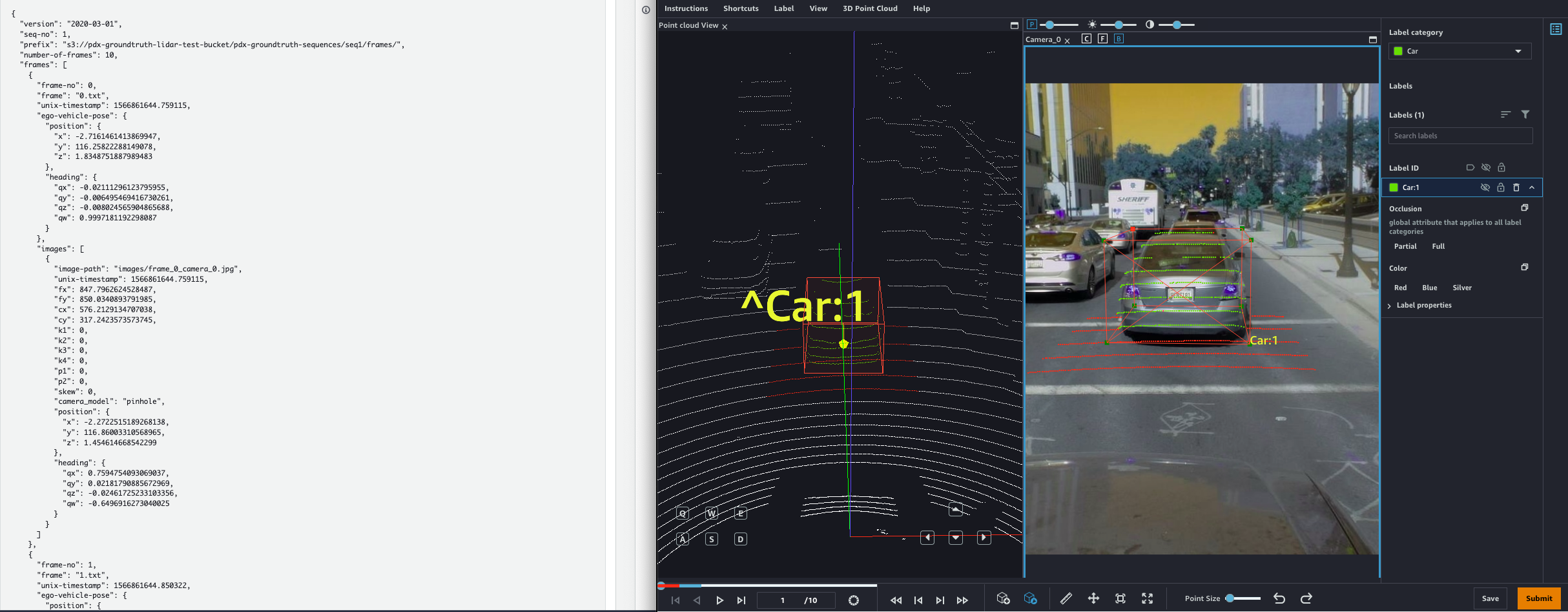Click the orange Submit button
Image resolution: width=1568 pixels, height=612 pixels.
click(x=1538, y=598)
